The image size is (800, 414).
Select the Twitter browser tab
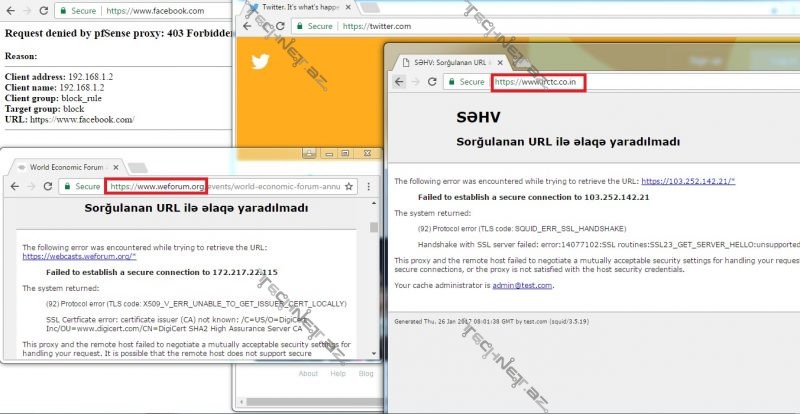tap(299, 7)
